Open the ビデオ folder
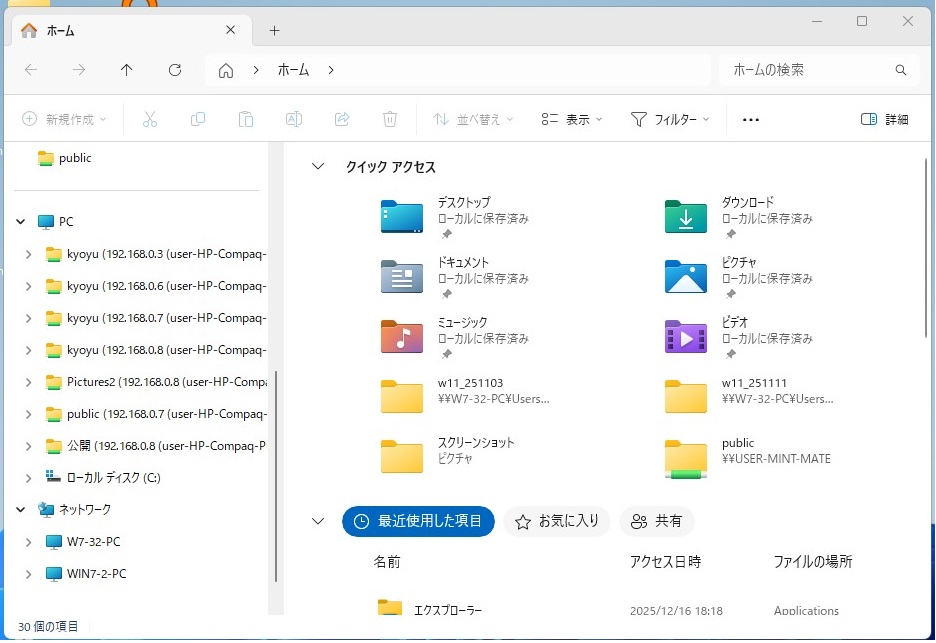This screenshot has width=936, height=643. pyautogui.click(x=686, y=337)
